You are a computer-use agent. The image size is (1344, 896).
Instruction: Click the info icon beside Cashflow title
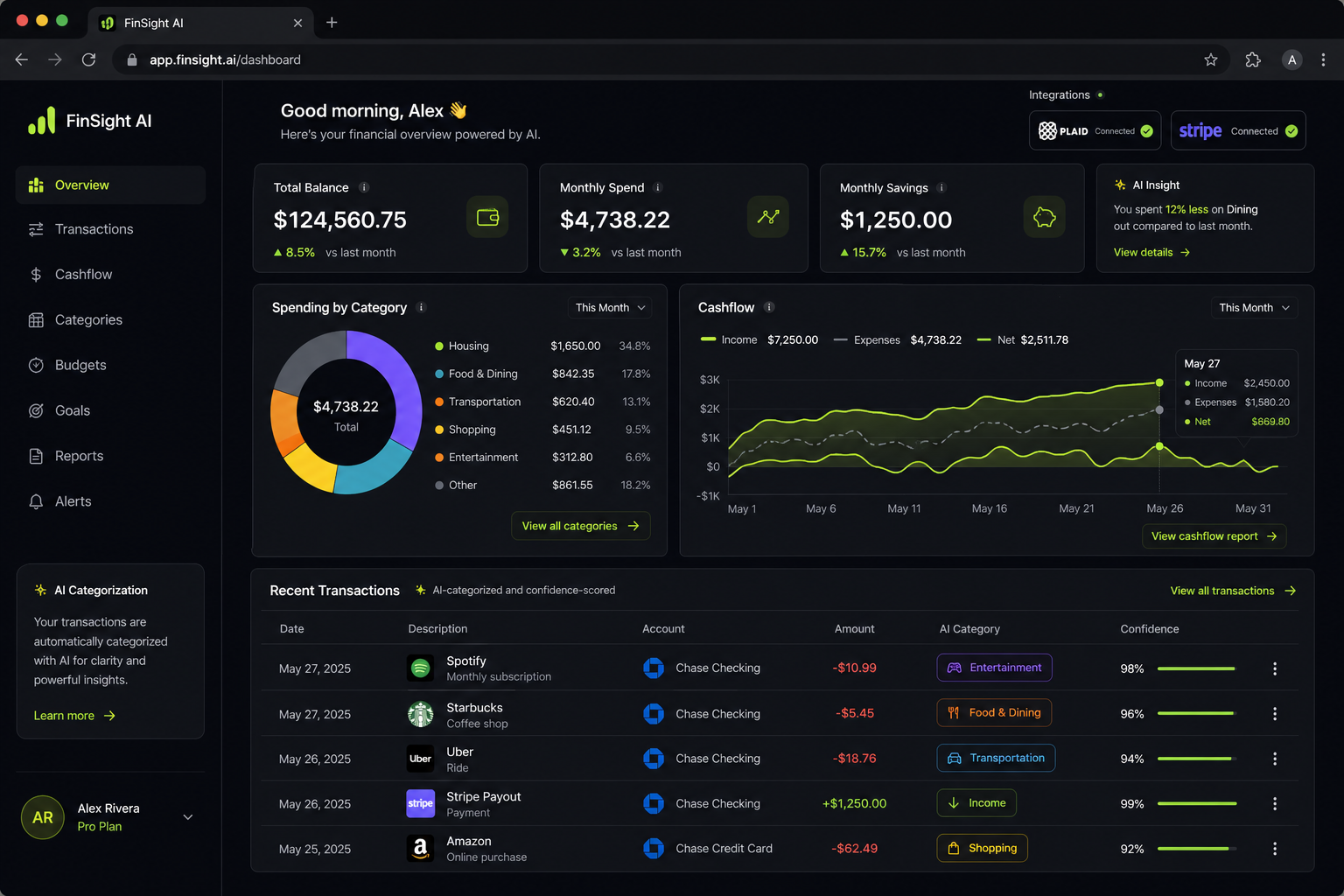(769, 307)
